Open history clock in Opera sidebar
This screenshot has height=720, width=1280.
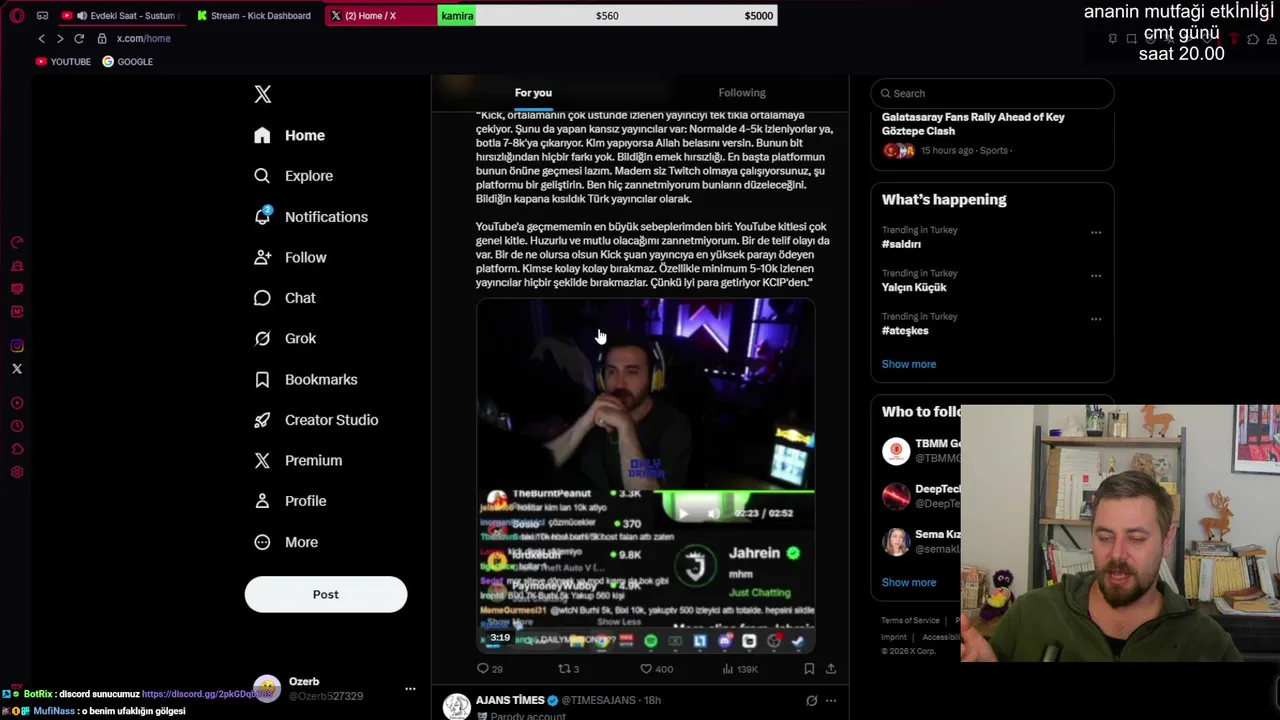click(x=17, y=426)
